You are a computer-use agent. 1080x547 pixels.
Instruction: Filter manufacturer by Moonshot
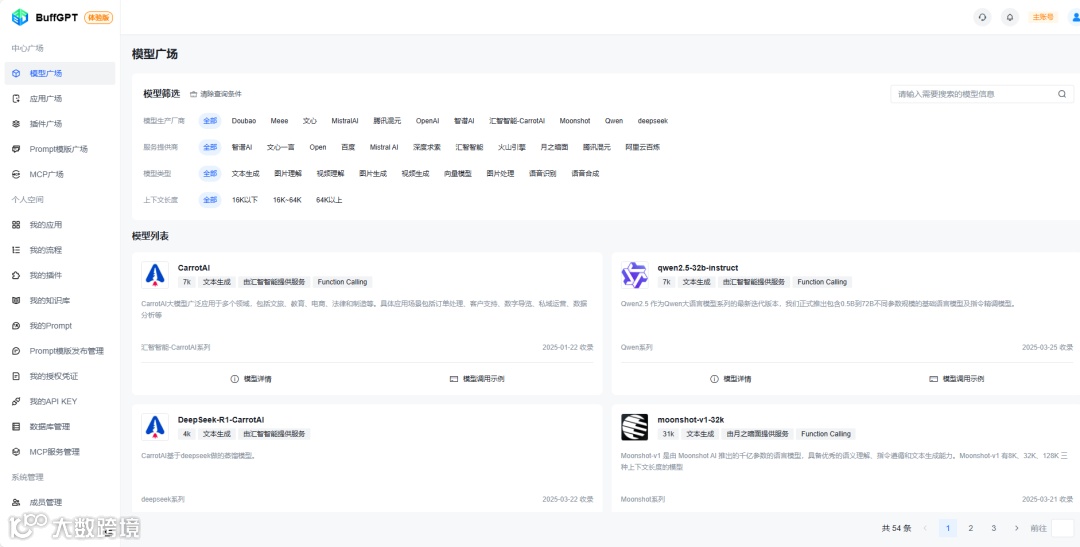pyautogui.click(x=574, y=121)
